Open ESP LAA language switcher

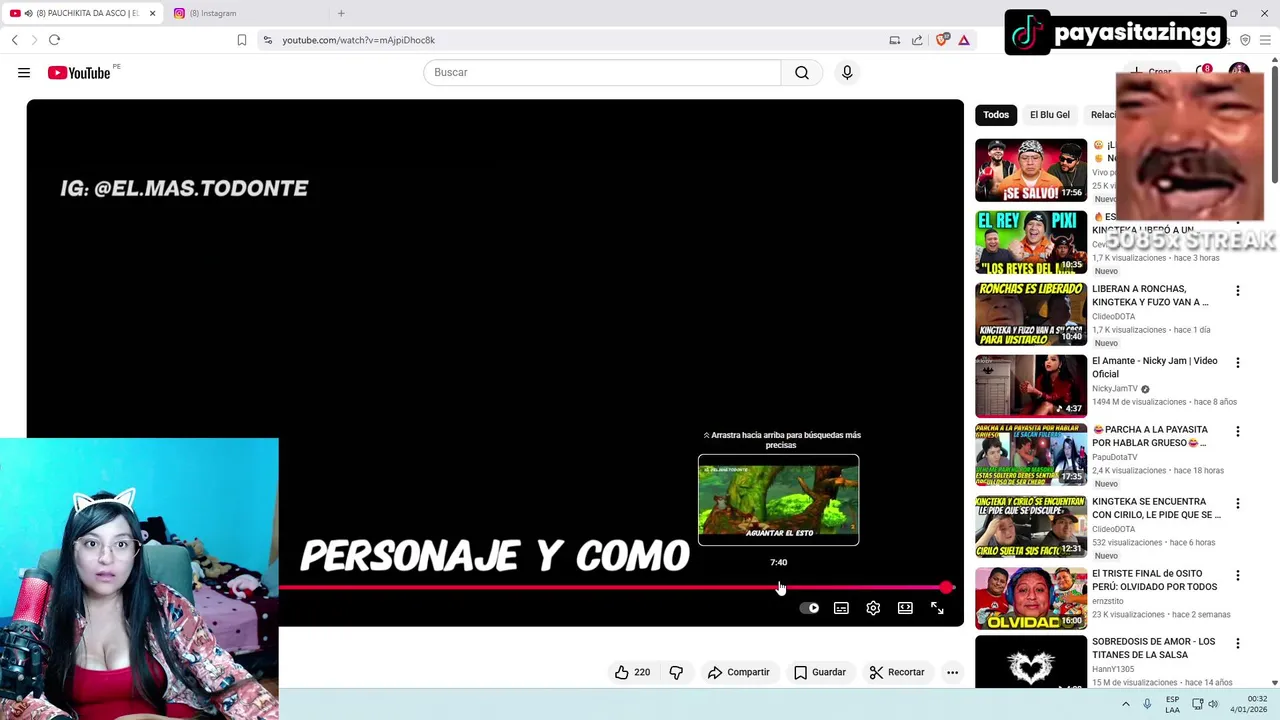tap(1172, 704)
